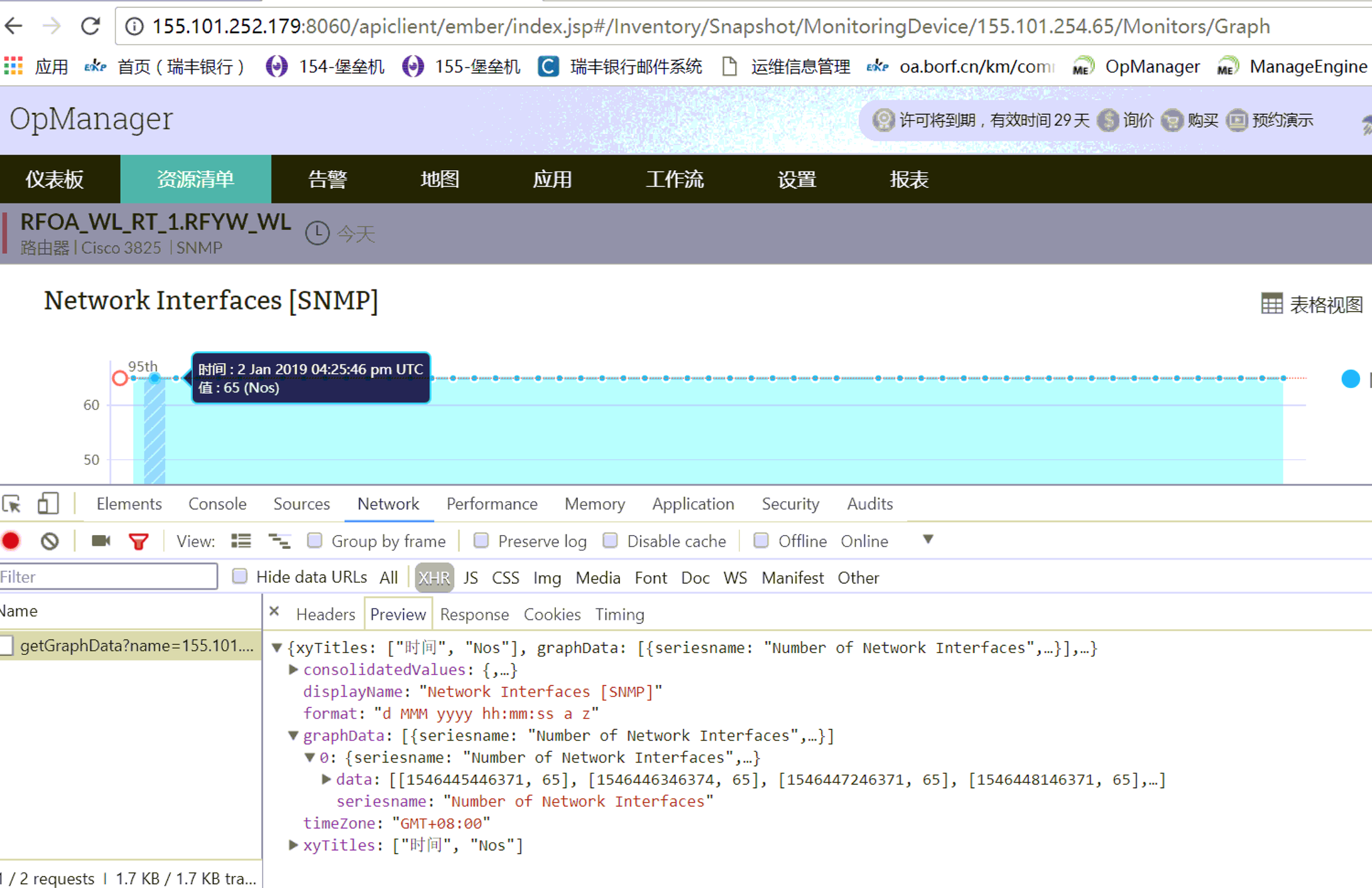The image size is (1372, 888).
Task: Open the 地图 maps tab
Action: point(440,180)
